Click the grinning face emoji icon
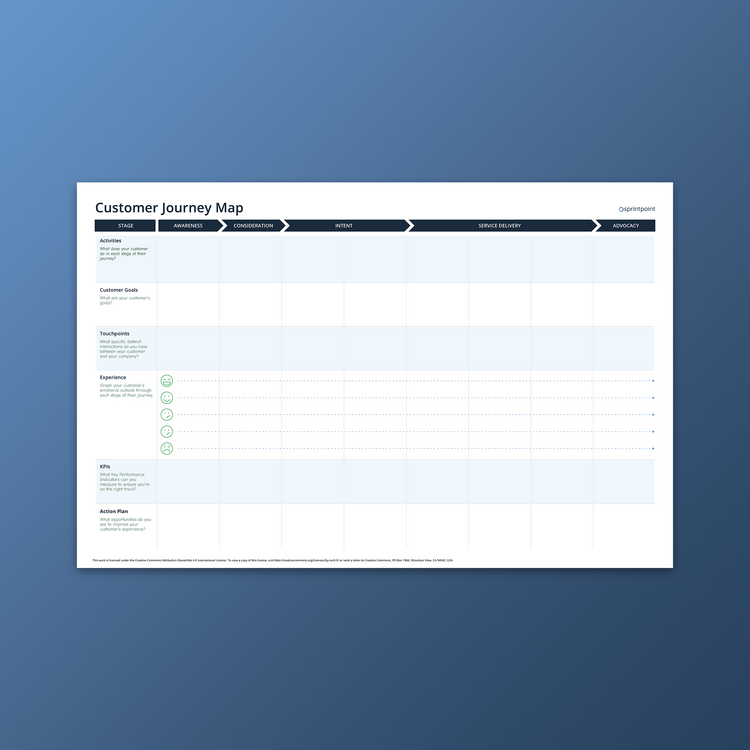This screenshot has height=750, width=750. tap(167, 381)
